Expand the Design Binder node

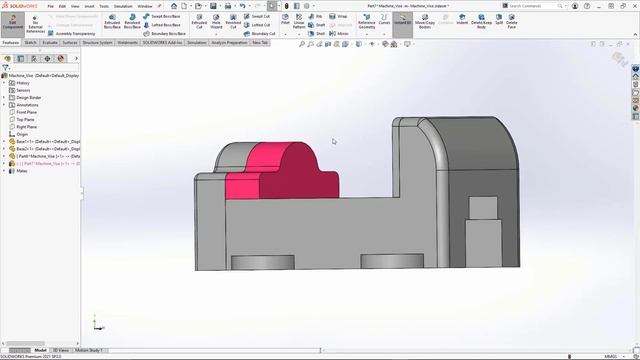click(4, 98)
